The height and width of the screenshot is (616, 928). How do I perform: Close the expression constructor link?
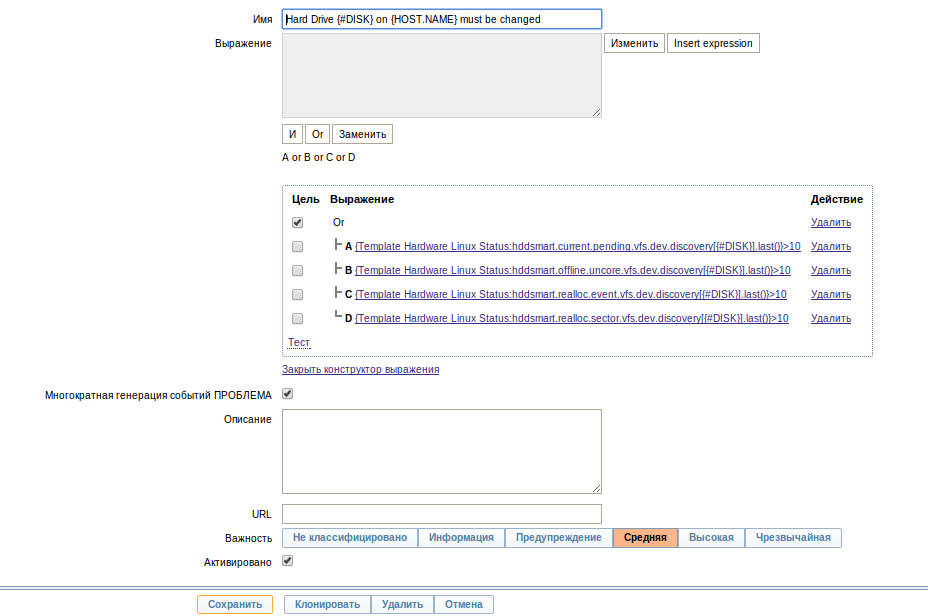[x=360, y=369]
